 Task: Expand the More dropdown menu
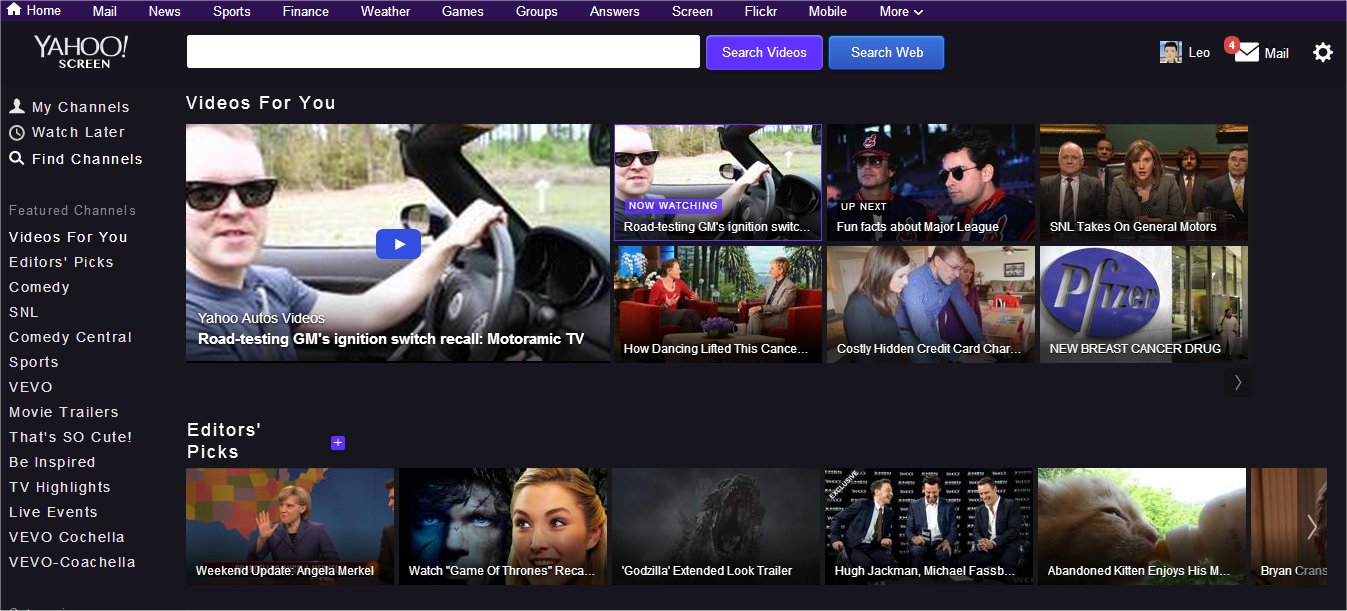(x=900, y=12)
